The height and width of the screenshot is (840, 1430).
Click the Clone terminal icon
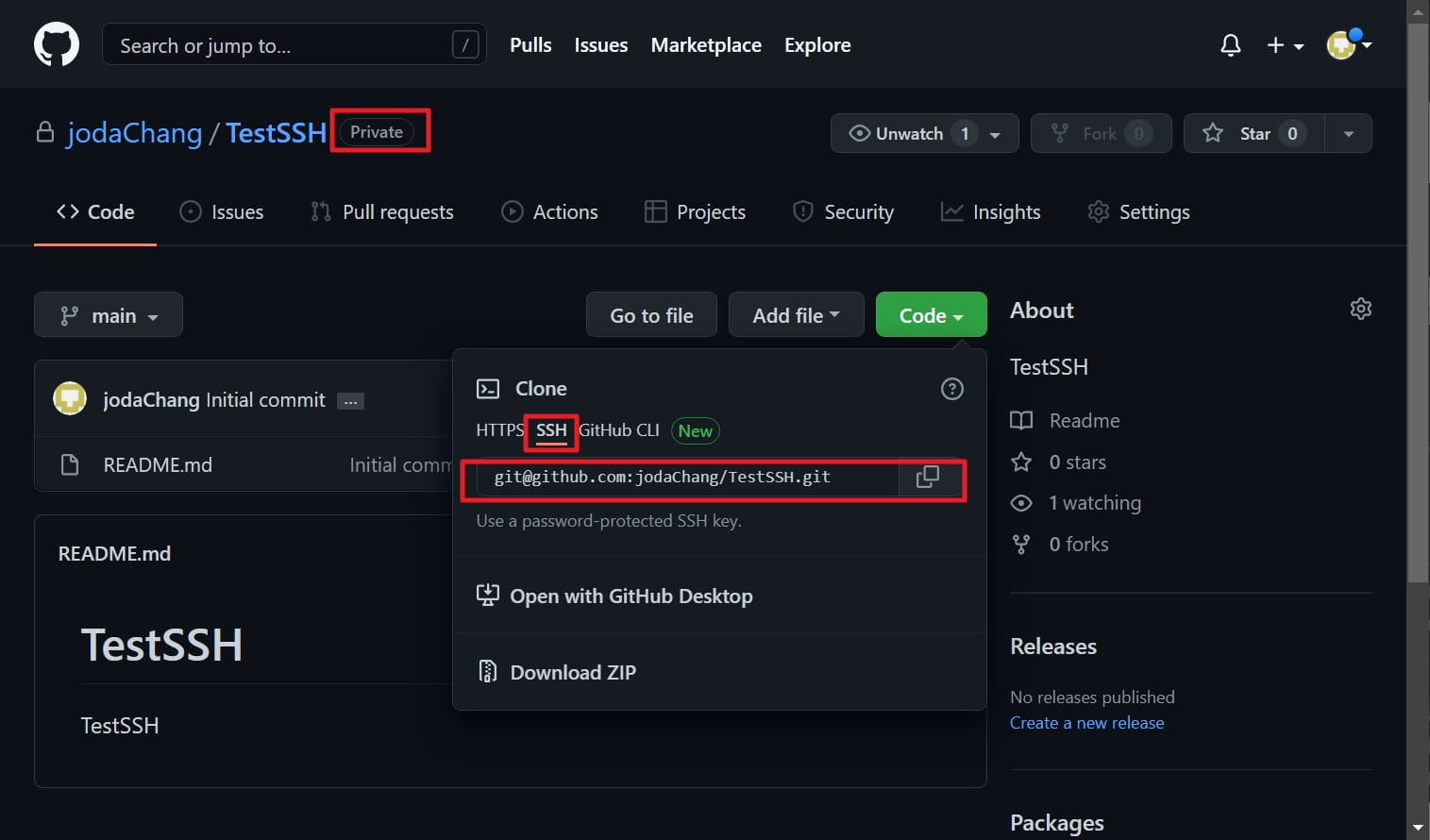(x=488, y=389)
